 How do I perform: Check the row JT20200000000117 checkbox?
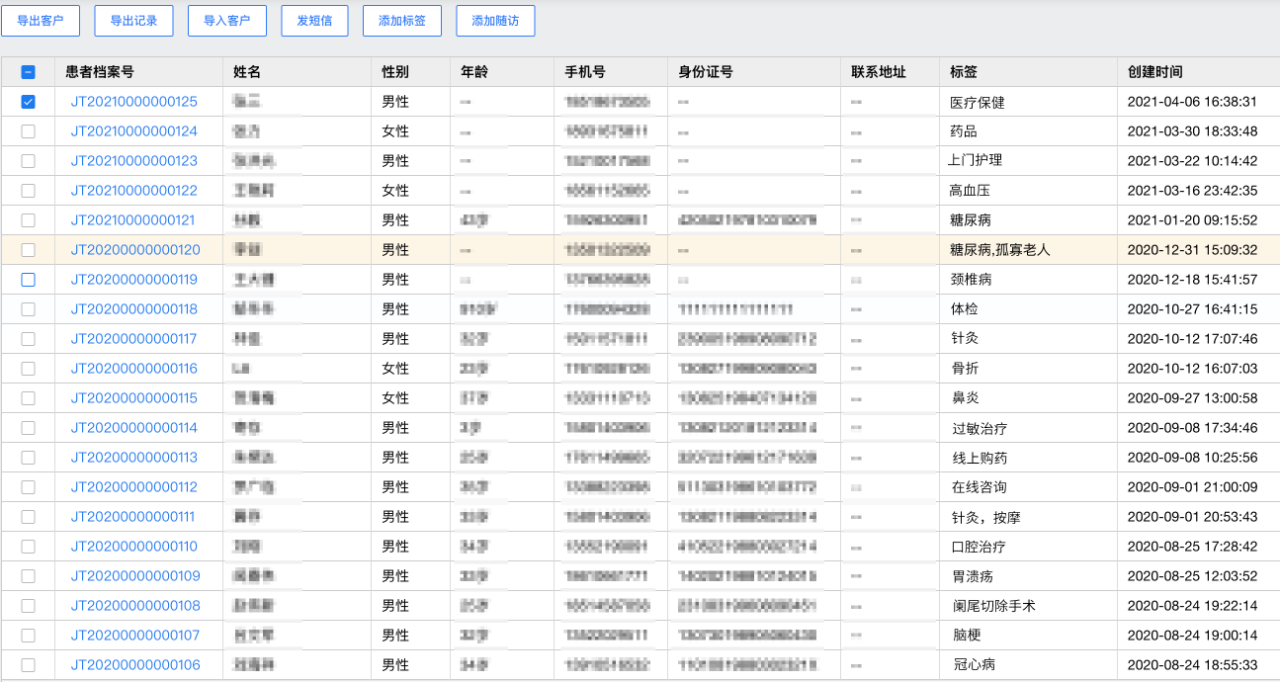tap(28, 339)
